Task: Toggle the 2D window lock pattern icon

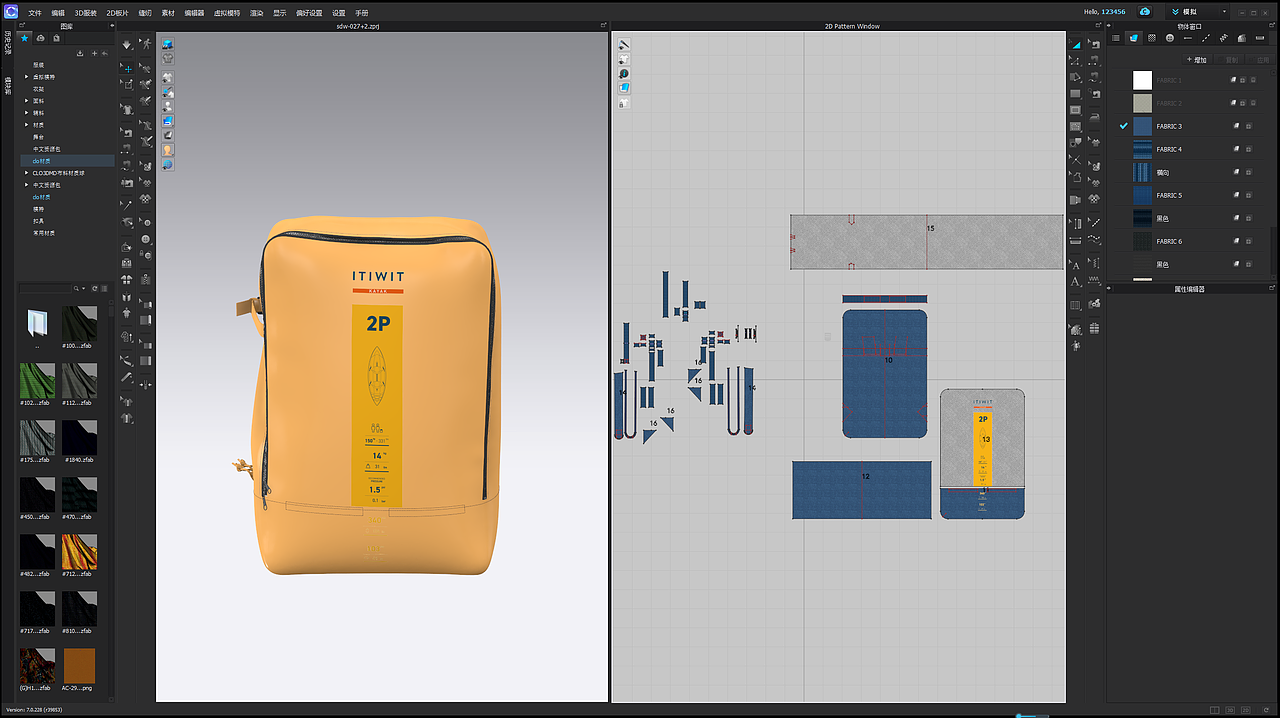Action: (x=623, y=103)
